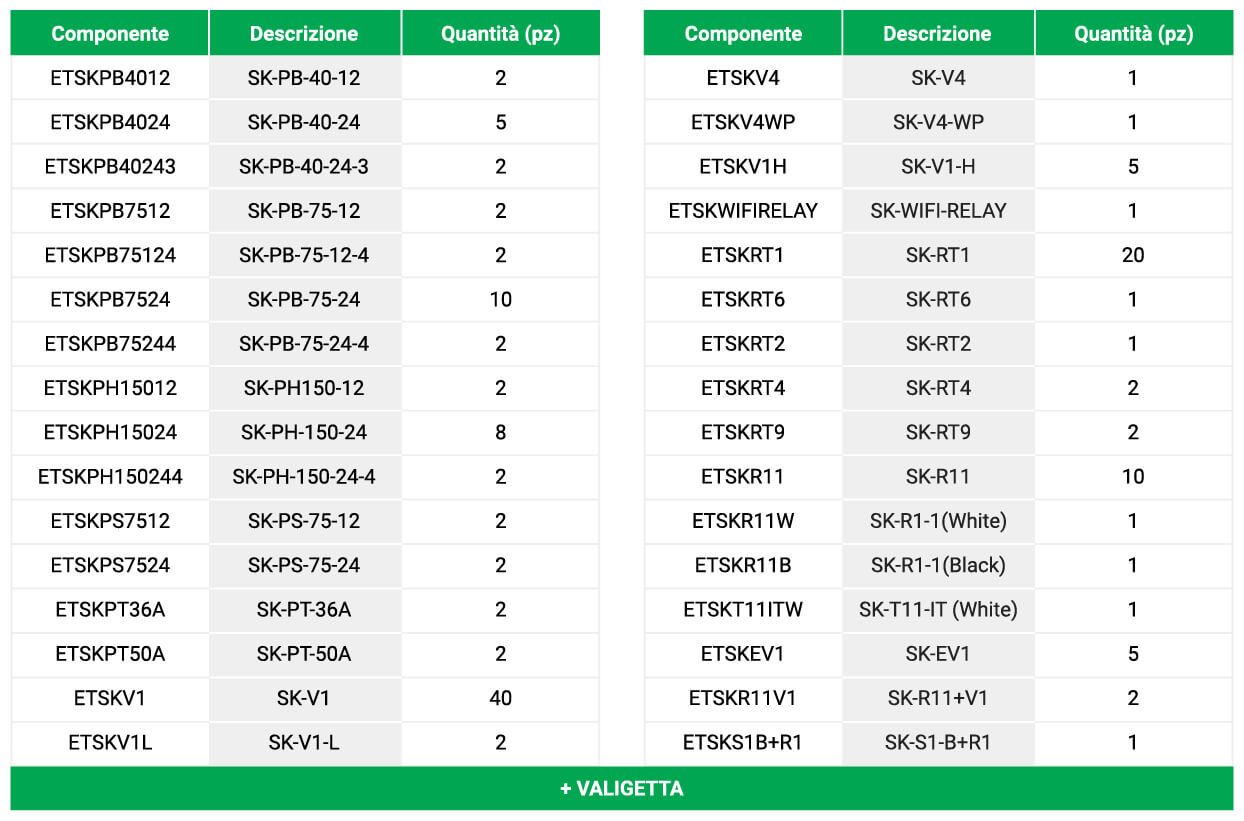Click the left Descrizione column header
The height and width of the screenshot is (821, 1244).
pyautogui.click(x=304, y=33)
